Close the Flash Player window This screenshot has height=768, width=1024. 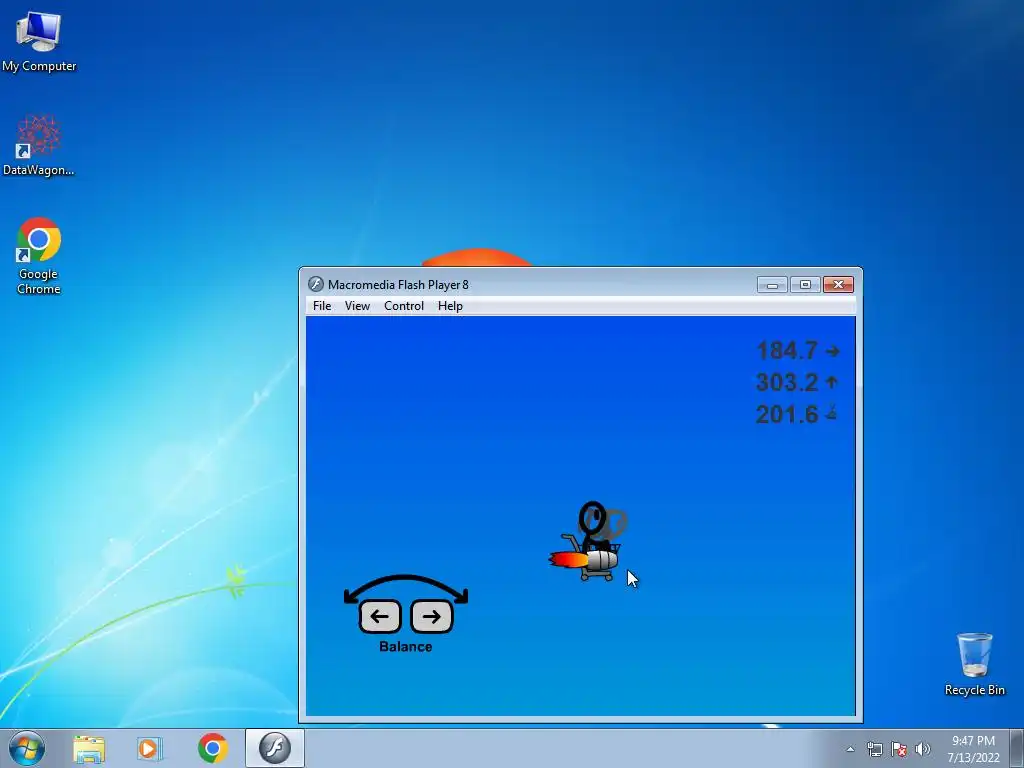click(x=839, y=285)
